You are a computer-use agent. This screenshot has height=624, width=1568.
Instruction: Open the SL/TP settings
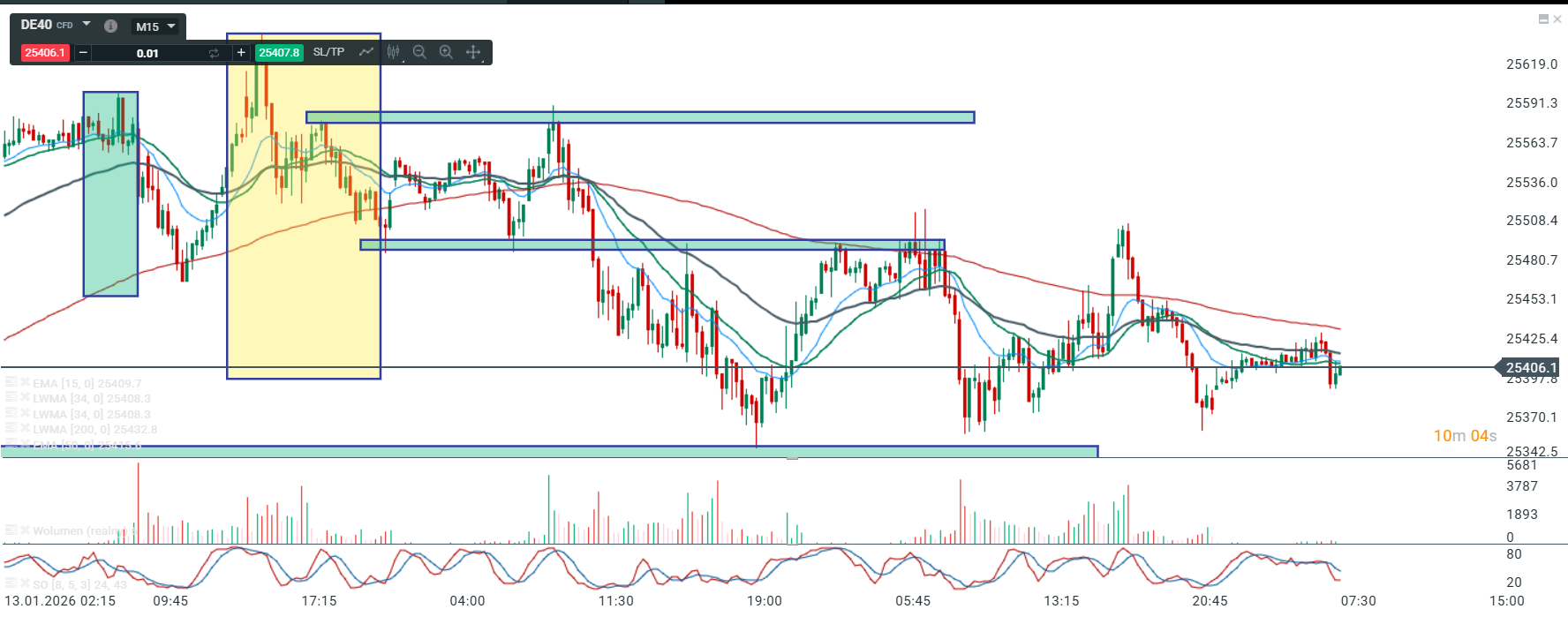click(x=328, y=52)
